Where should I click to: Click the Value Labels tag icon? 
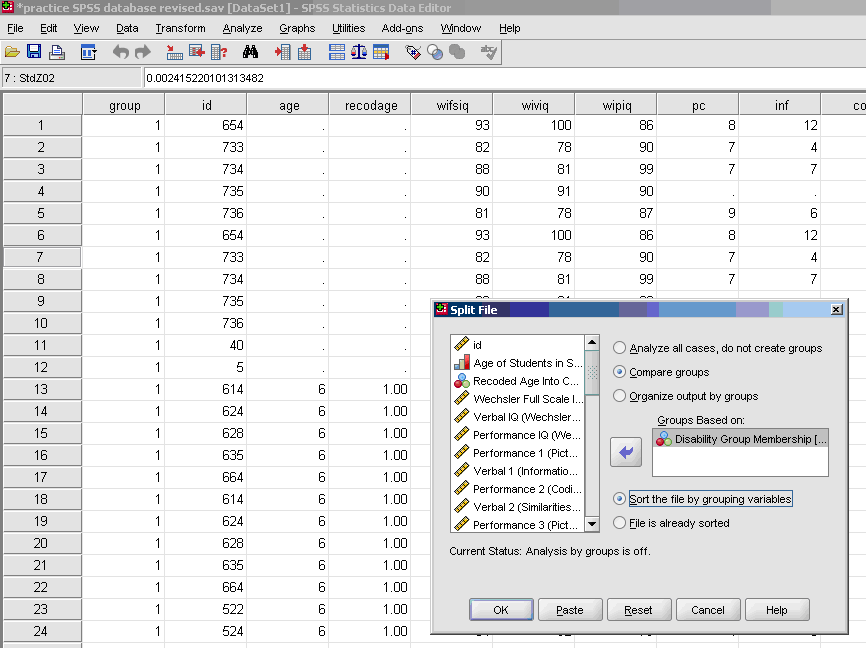coord(413,52)
